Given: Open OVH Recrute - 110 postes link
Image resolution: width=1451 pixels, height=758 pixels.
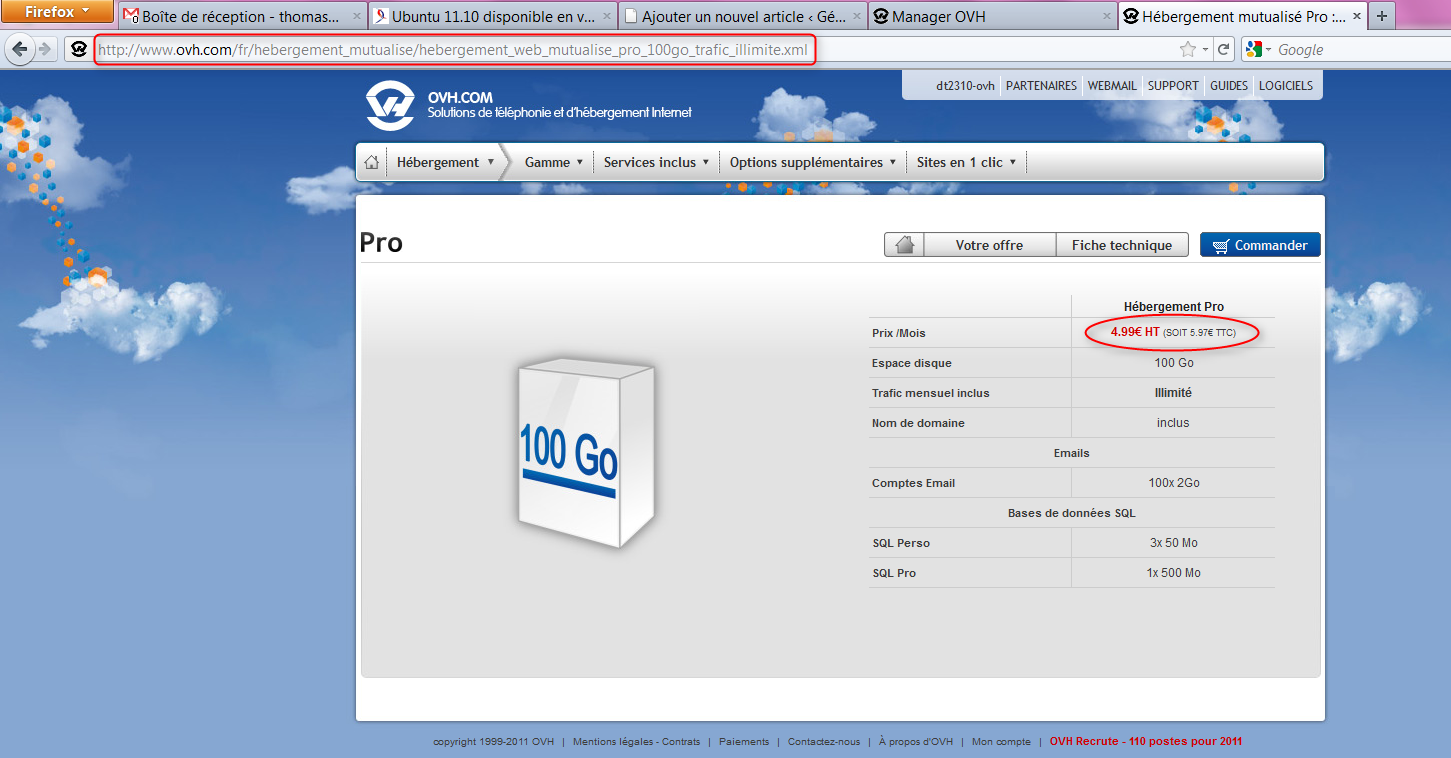Looking at the screenshot, I should (x=1146, y=742).
